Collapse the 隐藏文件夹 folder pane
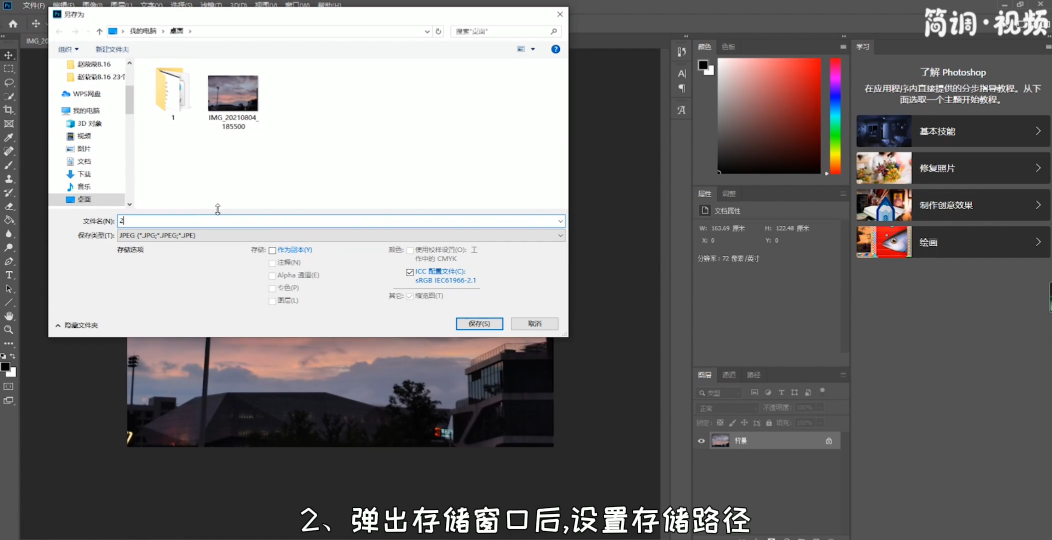 point(58,325)
